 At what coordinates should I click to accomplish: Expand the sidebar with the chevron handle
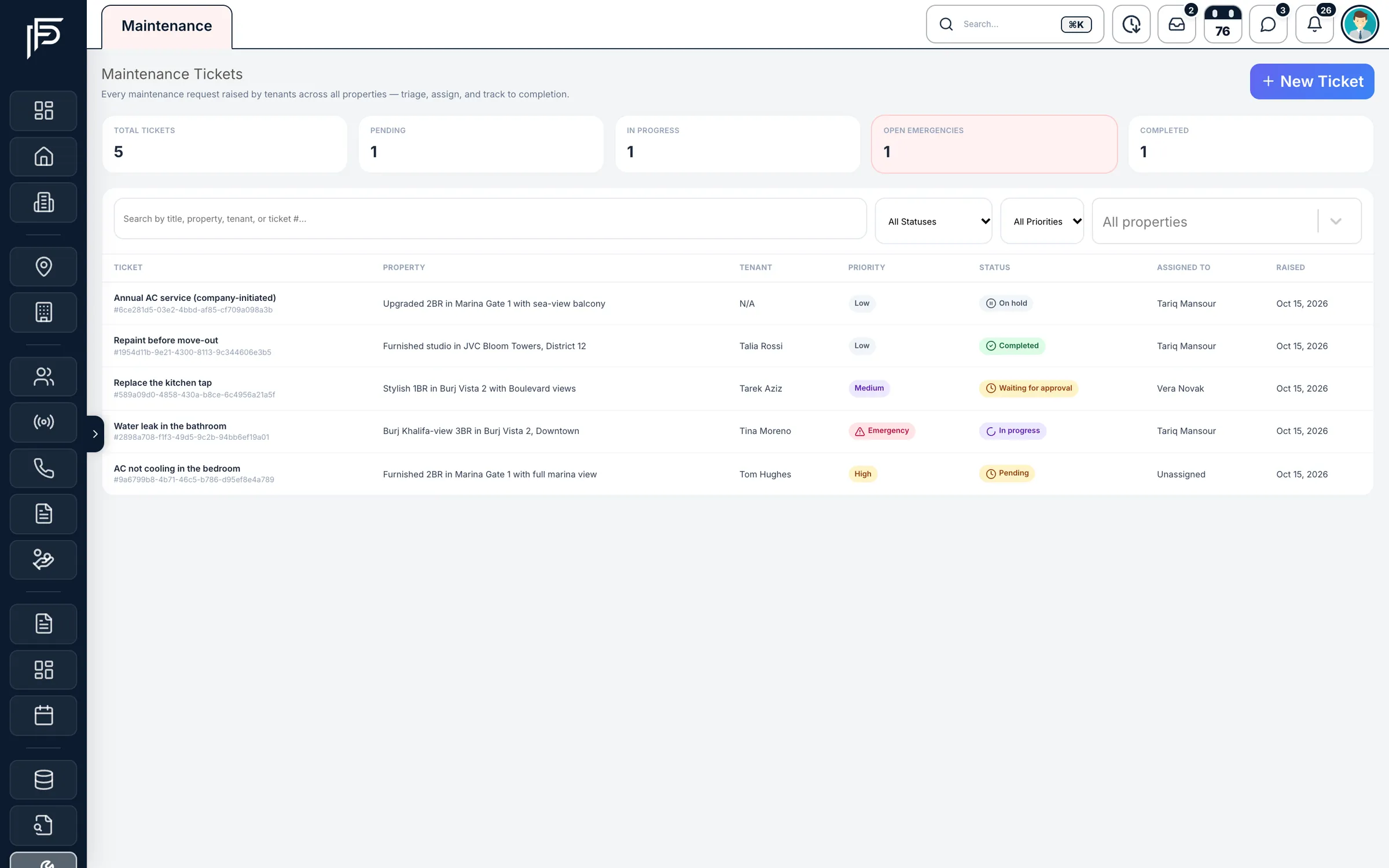tap(95, 434)
